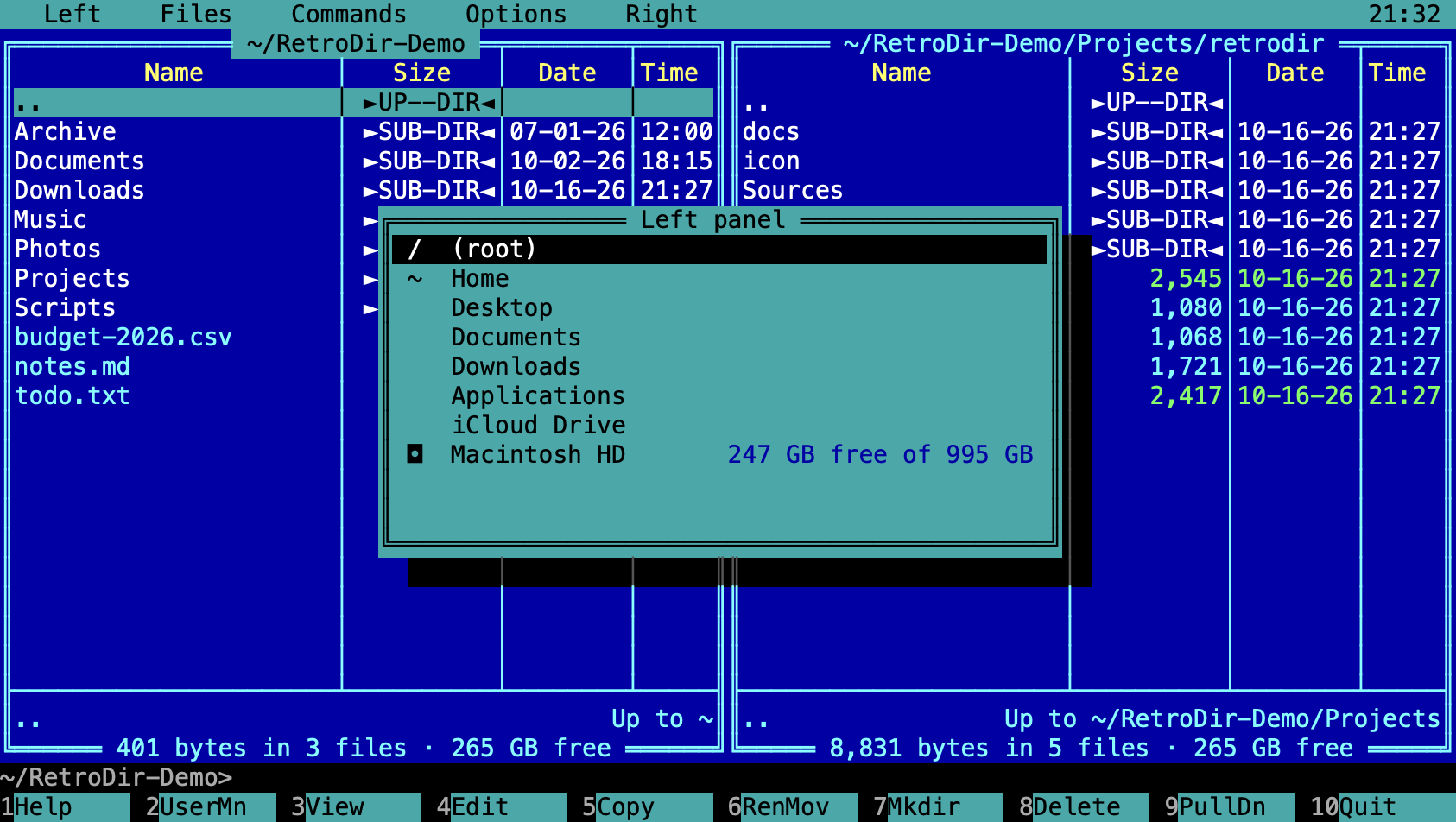The height and width of the screenshot is (822, 1456).
Task: Click the F9 PullDn button
Action: click(1230, 807)
